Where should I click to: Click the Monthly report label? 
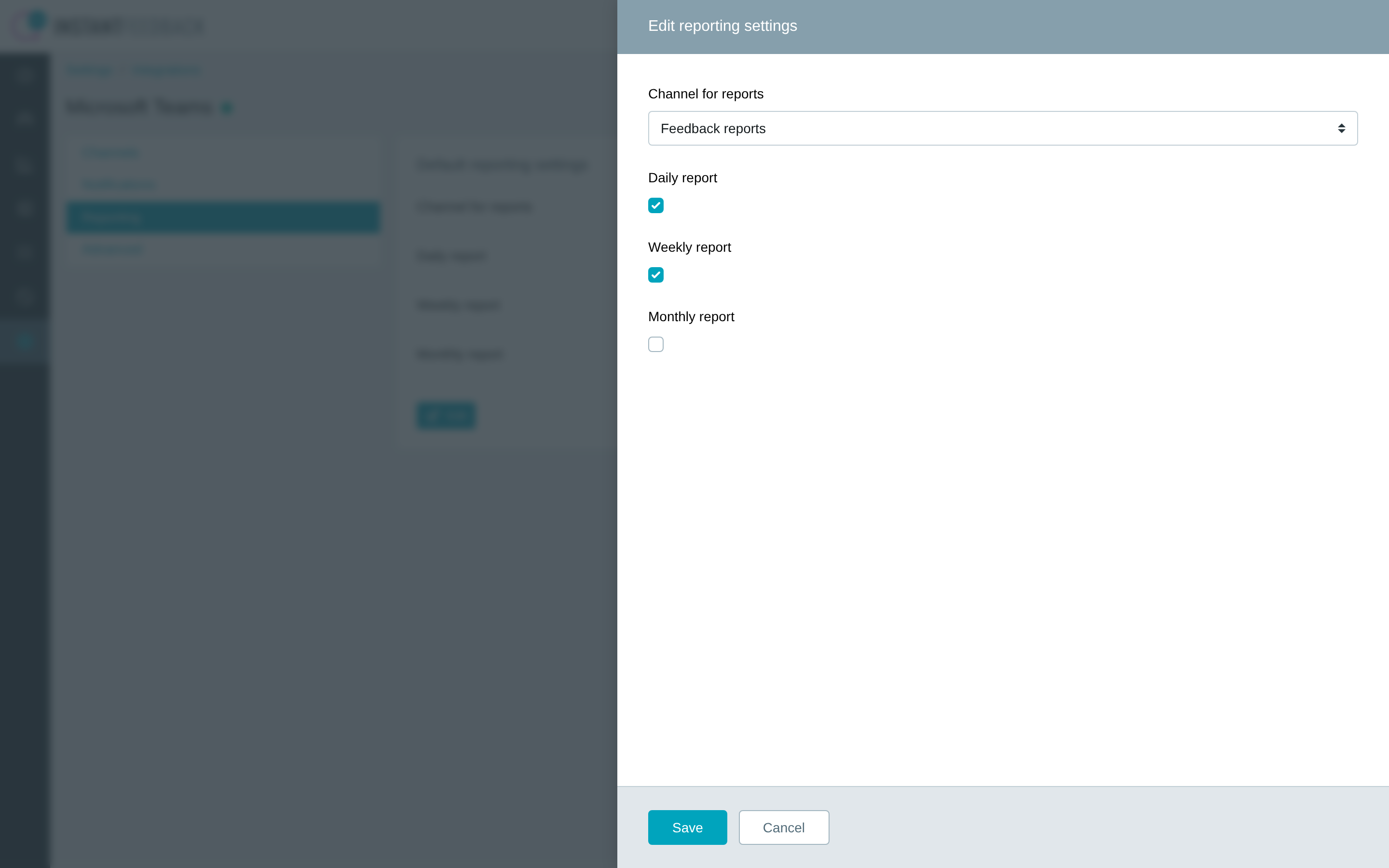click(691, 317)
